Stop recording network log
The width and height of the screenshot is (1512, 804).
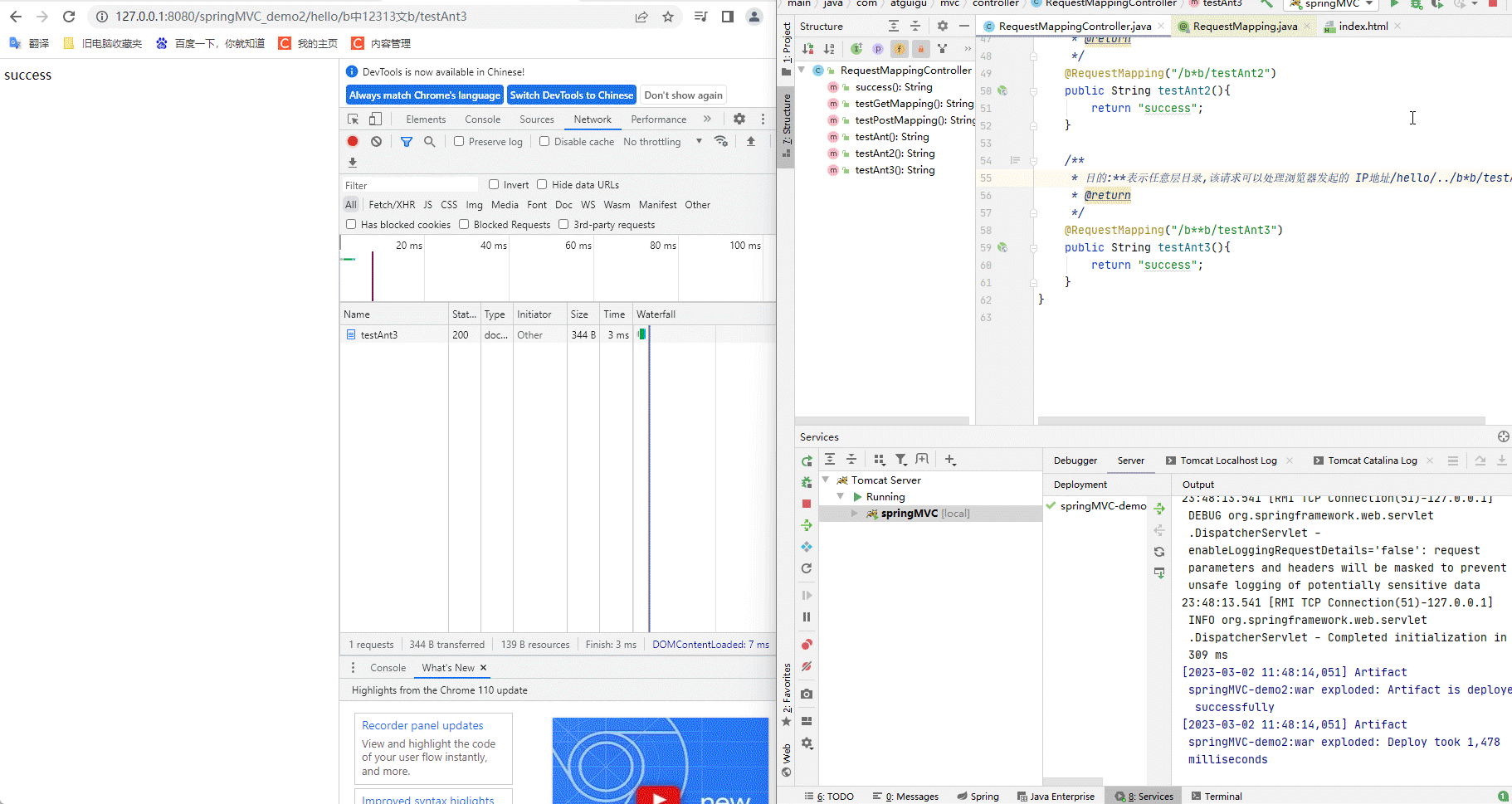coord(353,142)
